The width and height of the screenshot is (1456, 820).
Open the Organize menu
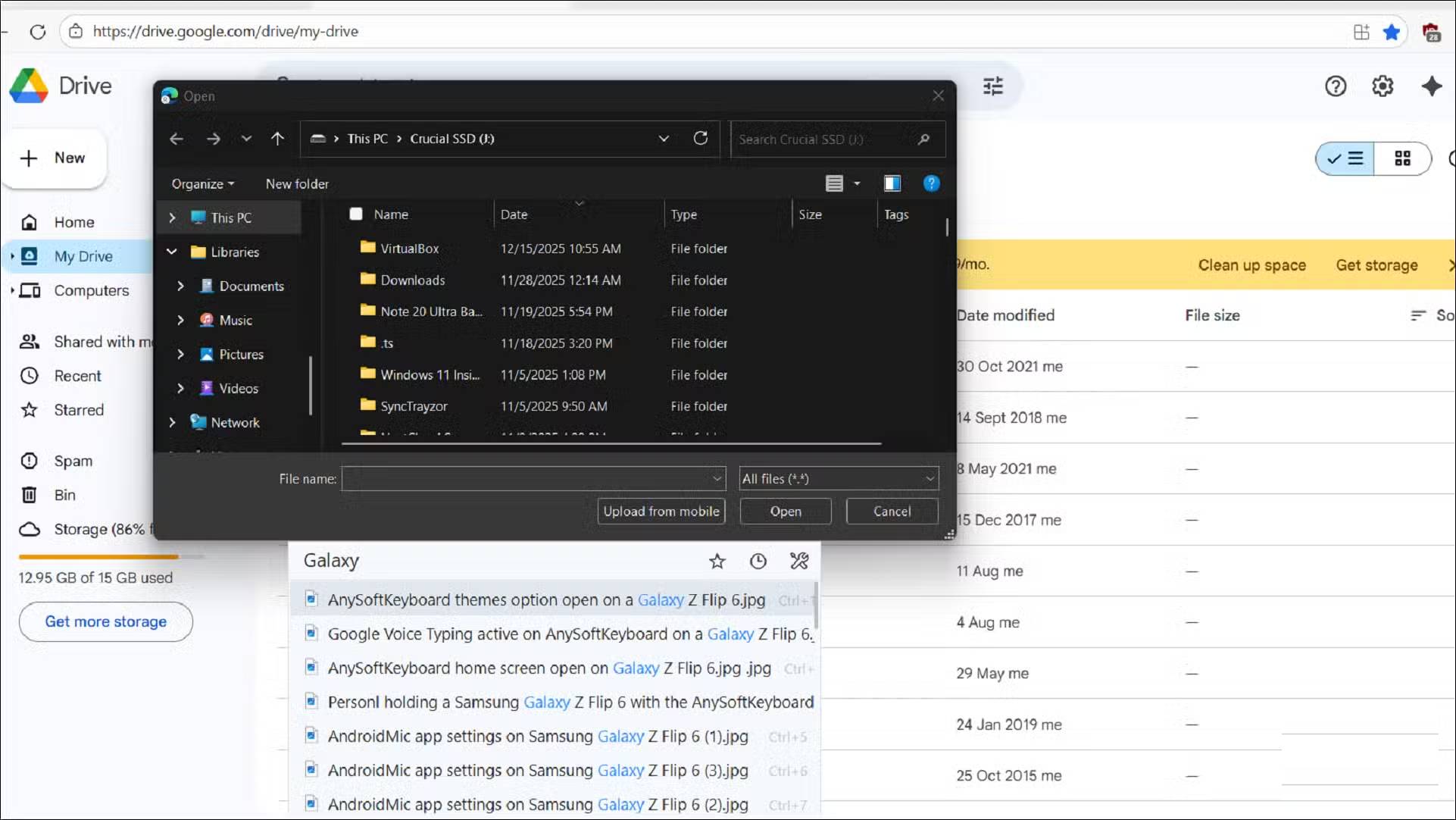pyautogui.click(x=202, y=184)
